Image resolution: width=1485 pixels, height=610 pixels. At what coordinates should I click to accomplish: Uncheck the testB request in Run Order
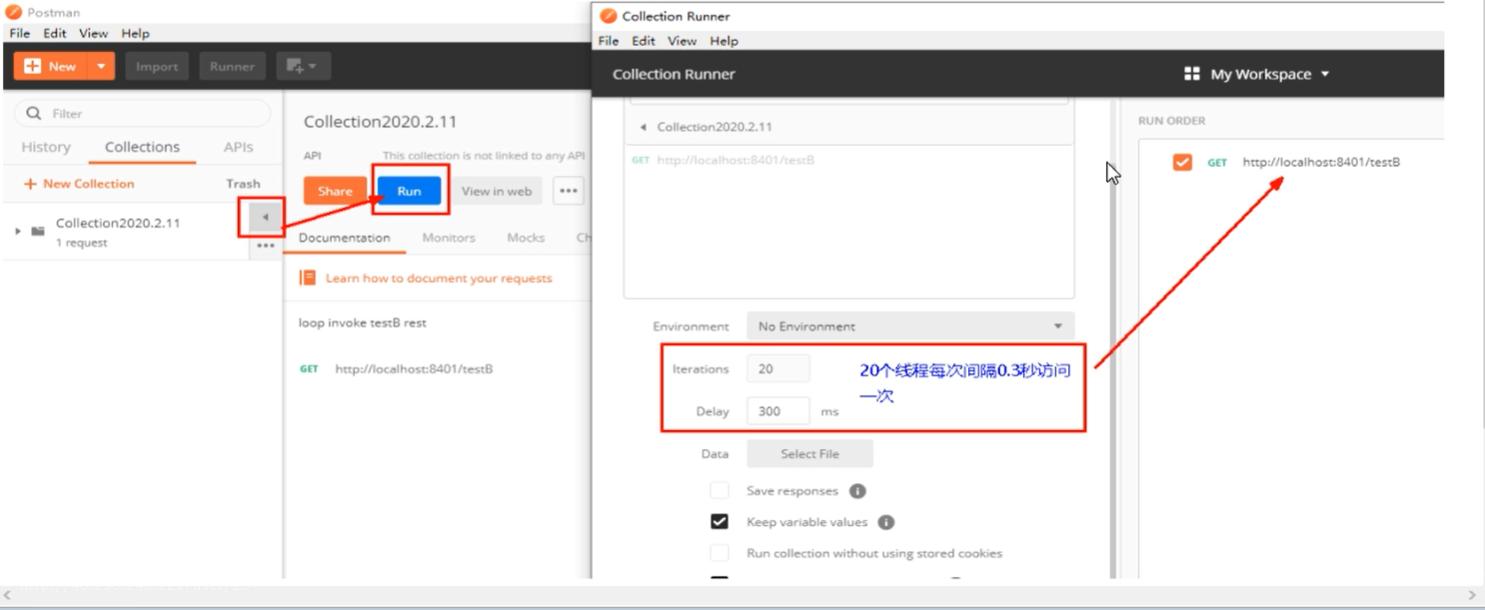click(1182, 162)
